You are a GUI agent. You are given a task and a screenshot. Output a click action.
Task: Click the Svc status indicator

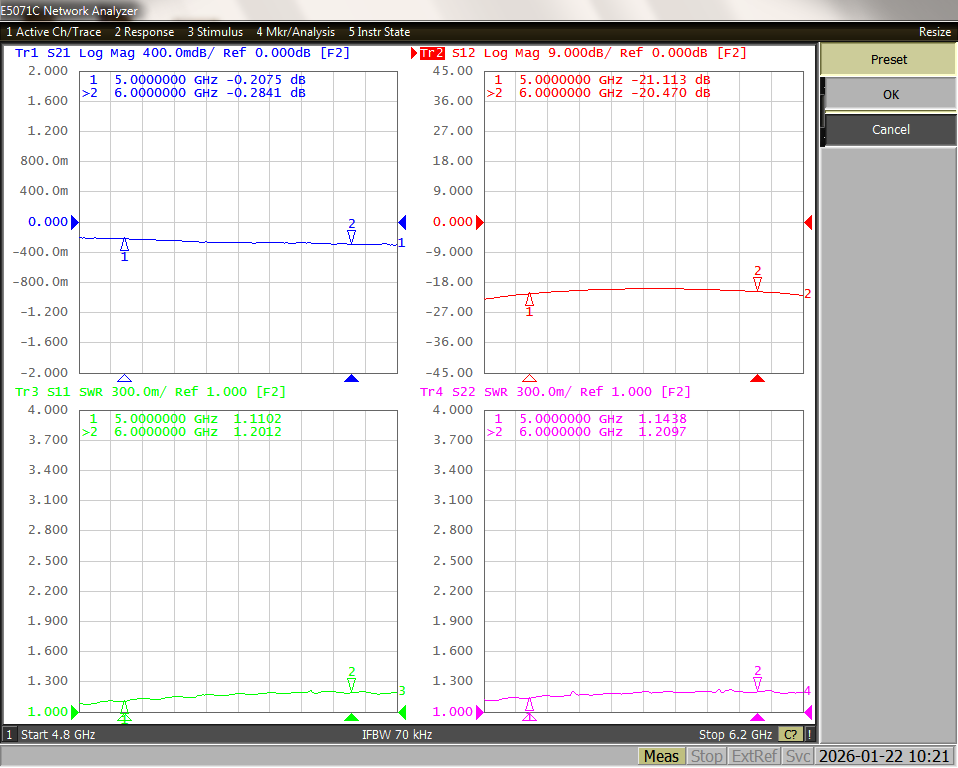tap(798, 756)
